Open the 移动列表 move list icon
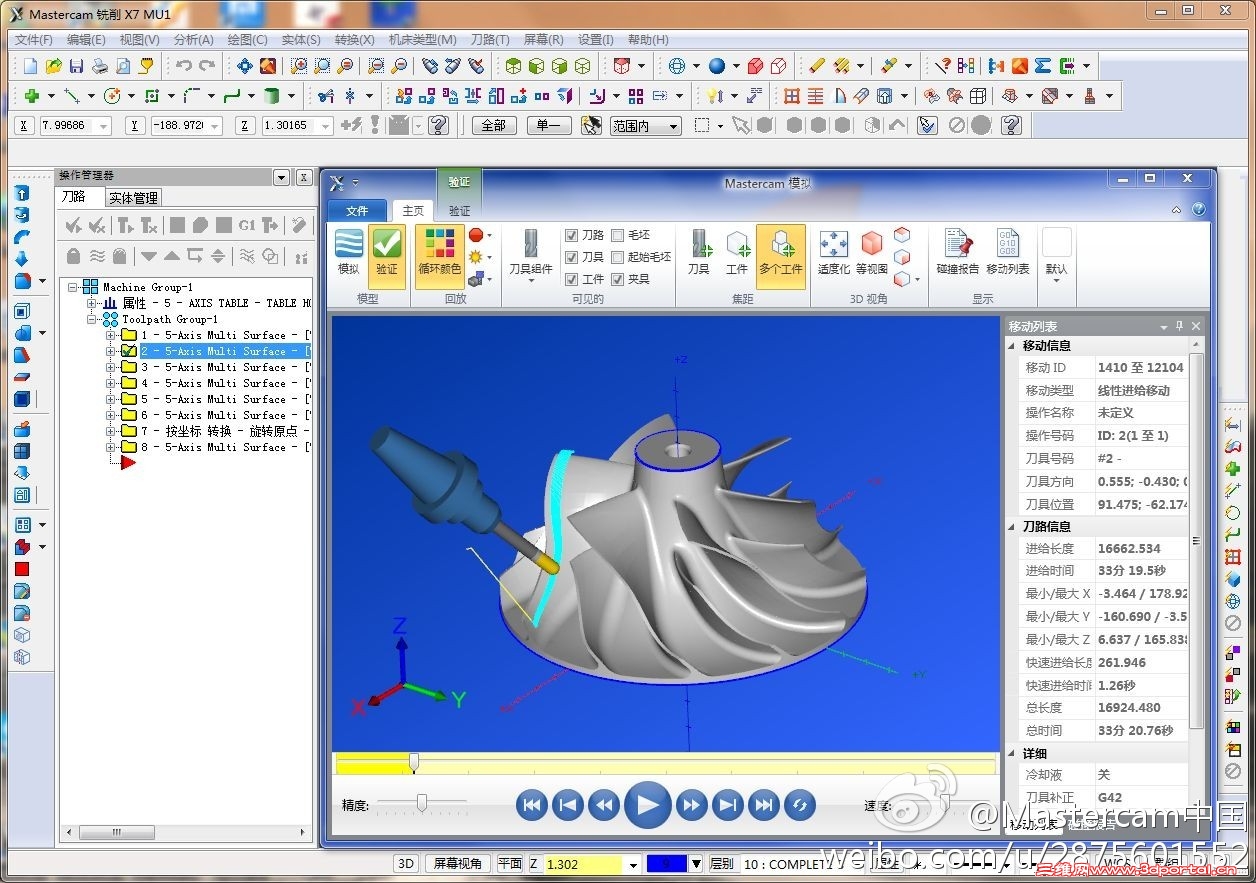Screen dimensions: 1256x883 [1008, 252]
